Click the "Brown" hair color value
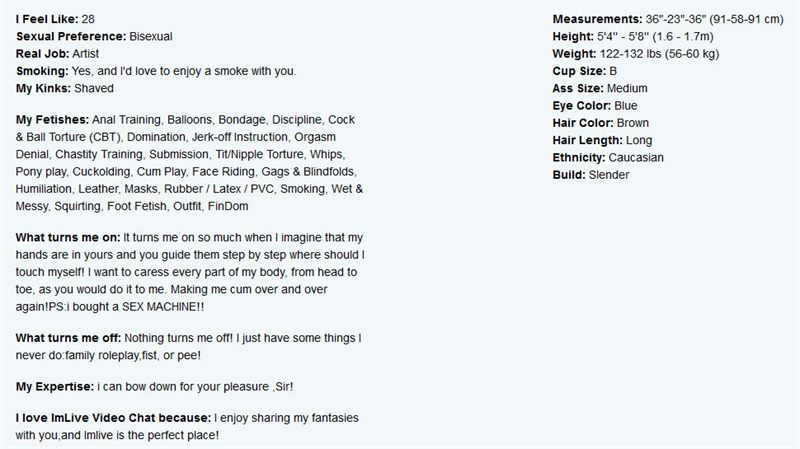The image size is (800, 449). point(633,123)
